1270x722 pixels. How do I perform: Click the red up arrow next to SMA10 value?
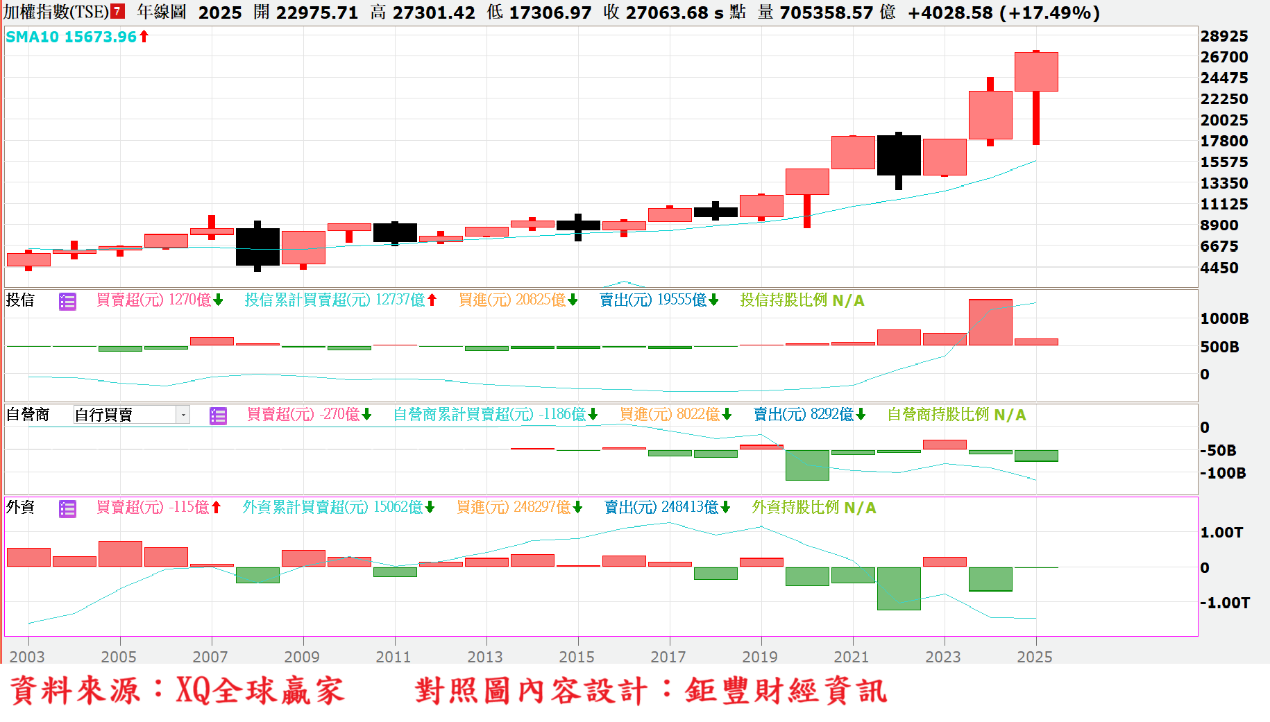[144, 37]
